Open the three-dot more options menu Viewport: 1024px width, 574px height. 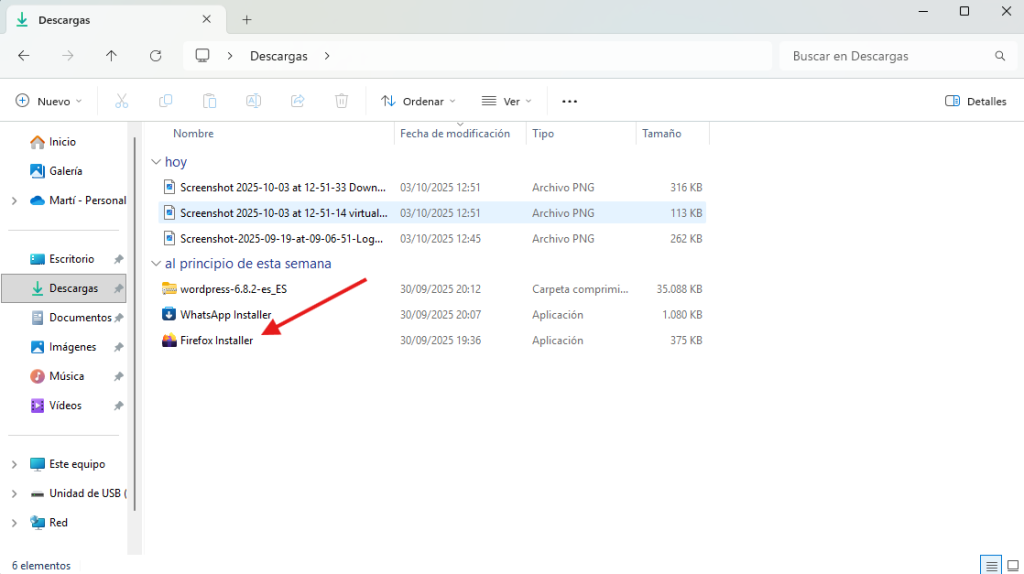tap(570, 101)
